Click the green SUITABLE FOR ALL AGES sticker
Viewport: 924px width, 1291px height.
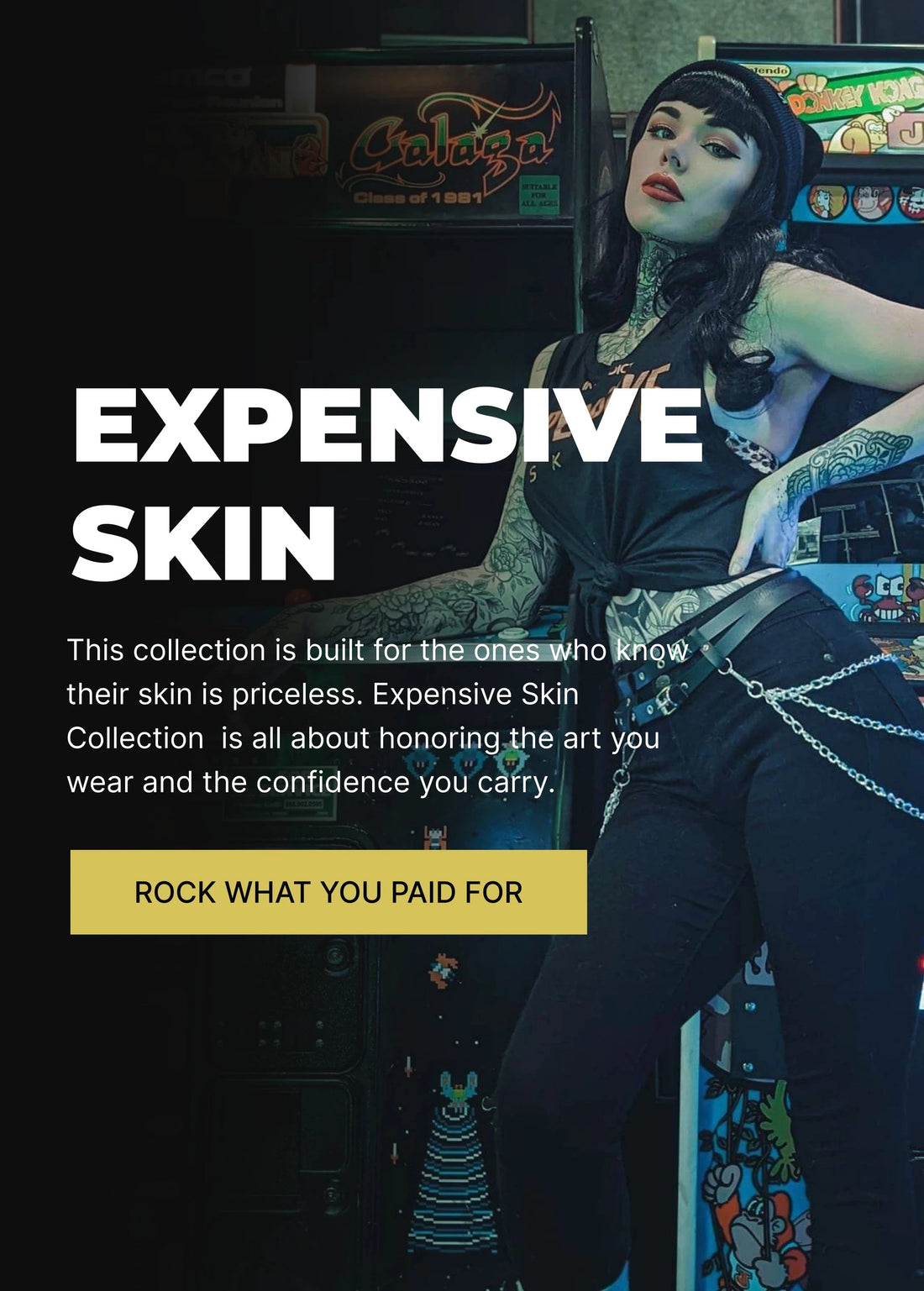539,194
